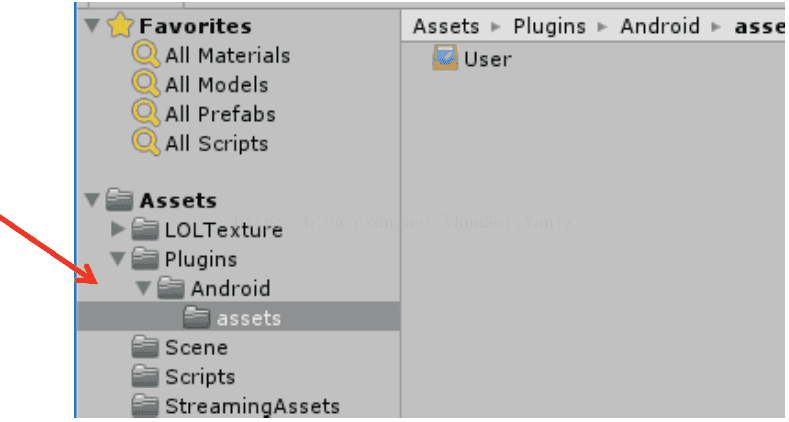Viewport: 789px width, 422px height.
Task: Click the All Materials search icon
Action: point(147,55)
